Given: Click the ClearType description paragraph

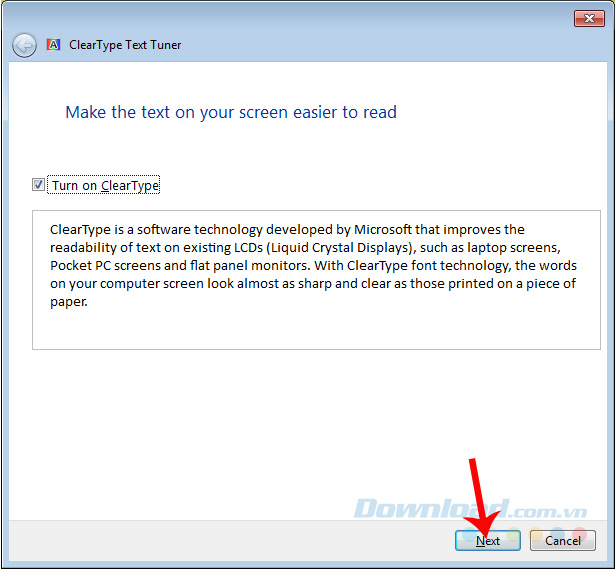Looking at the screenshot, I should (x=313, y=265).
